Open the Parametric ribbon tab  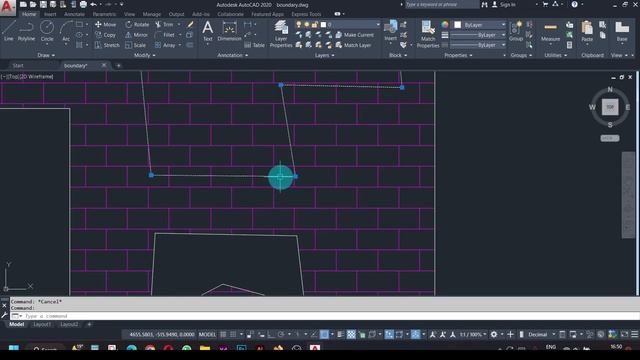click(104, 14)
